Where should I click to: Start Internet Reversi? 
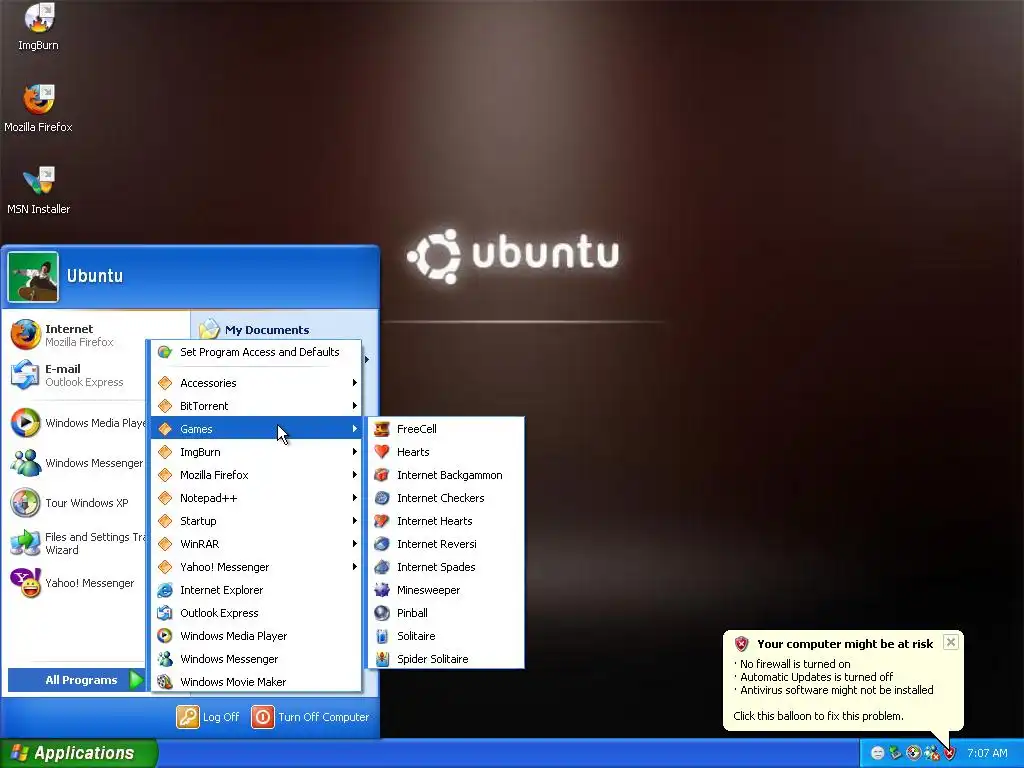tap(446, 544)
